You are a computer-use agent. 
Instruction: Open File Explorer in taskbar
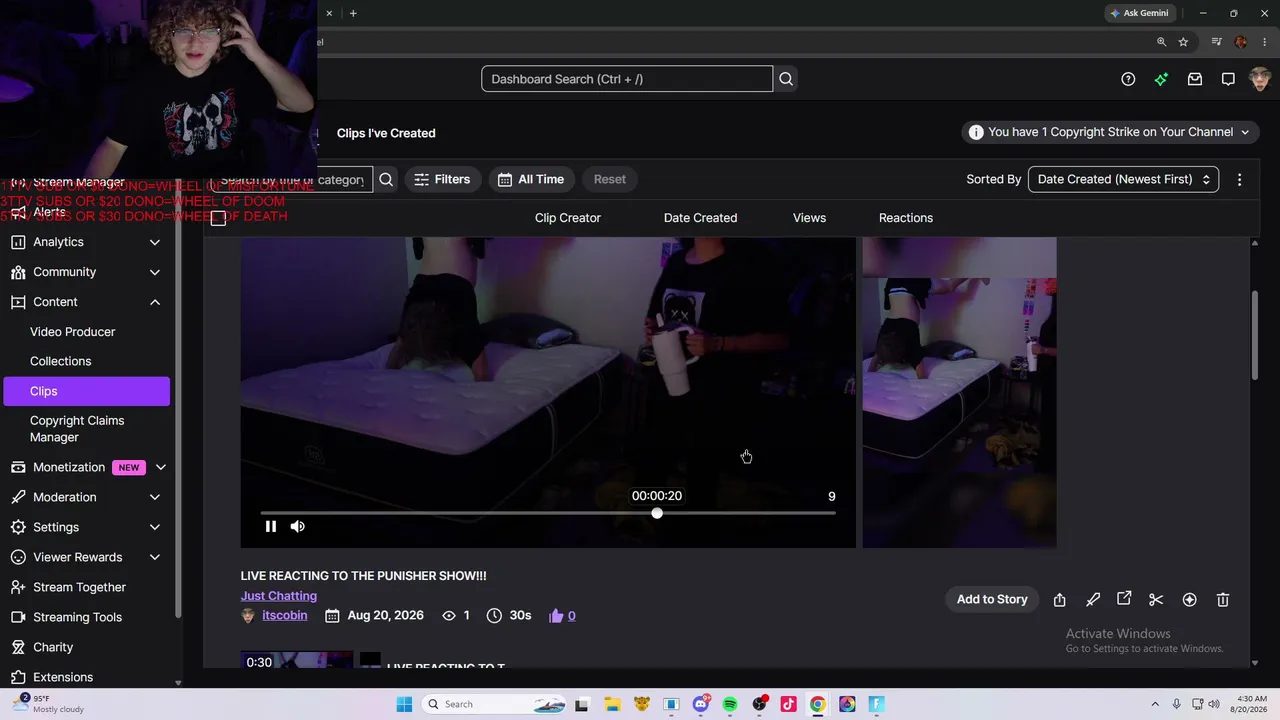coord(612,704)
